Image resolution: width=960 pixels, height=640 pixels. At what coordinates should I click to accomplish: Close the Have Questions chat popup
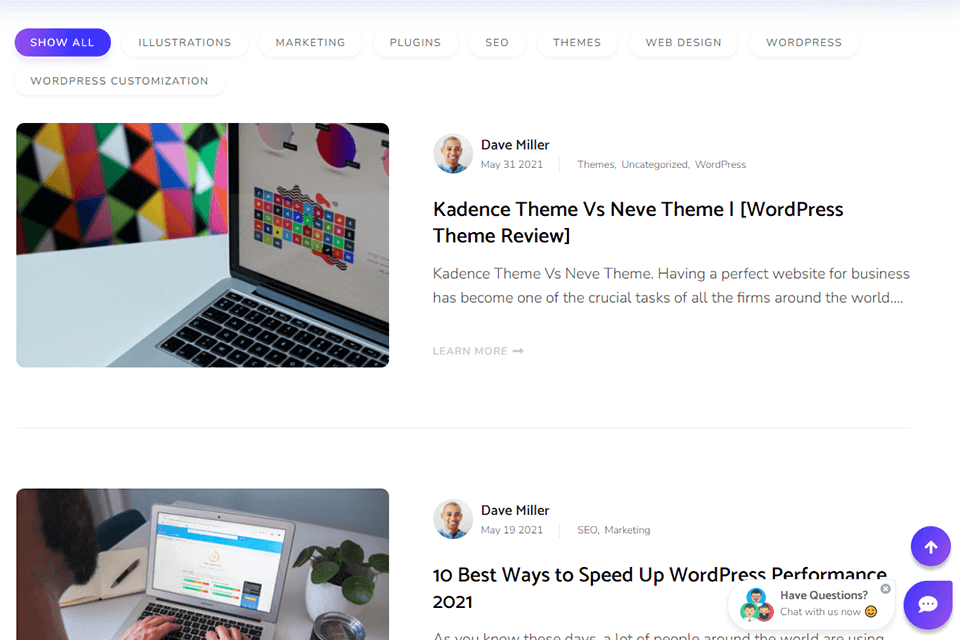coord(885,589)
